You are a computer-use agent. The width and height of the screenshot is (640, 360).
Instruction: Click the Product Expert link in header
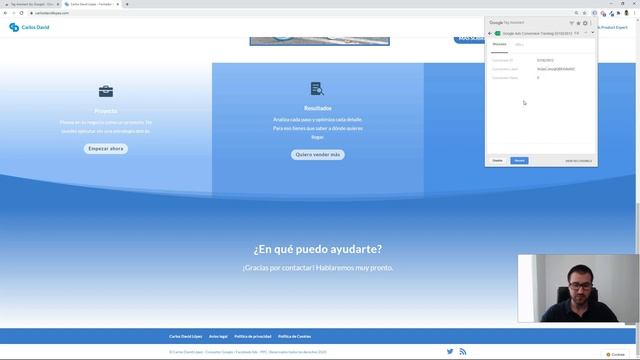point(613,27)
